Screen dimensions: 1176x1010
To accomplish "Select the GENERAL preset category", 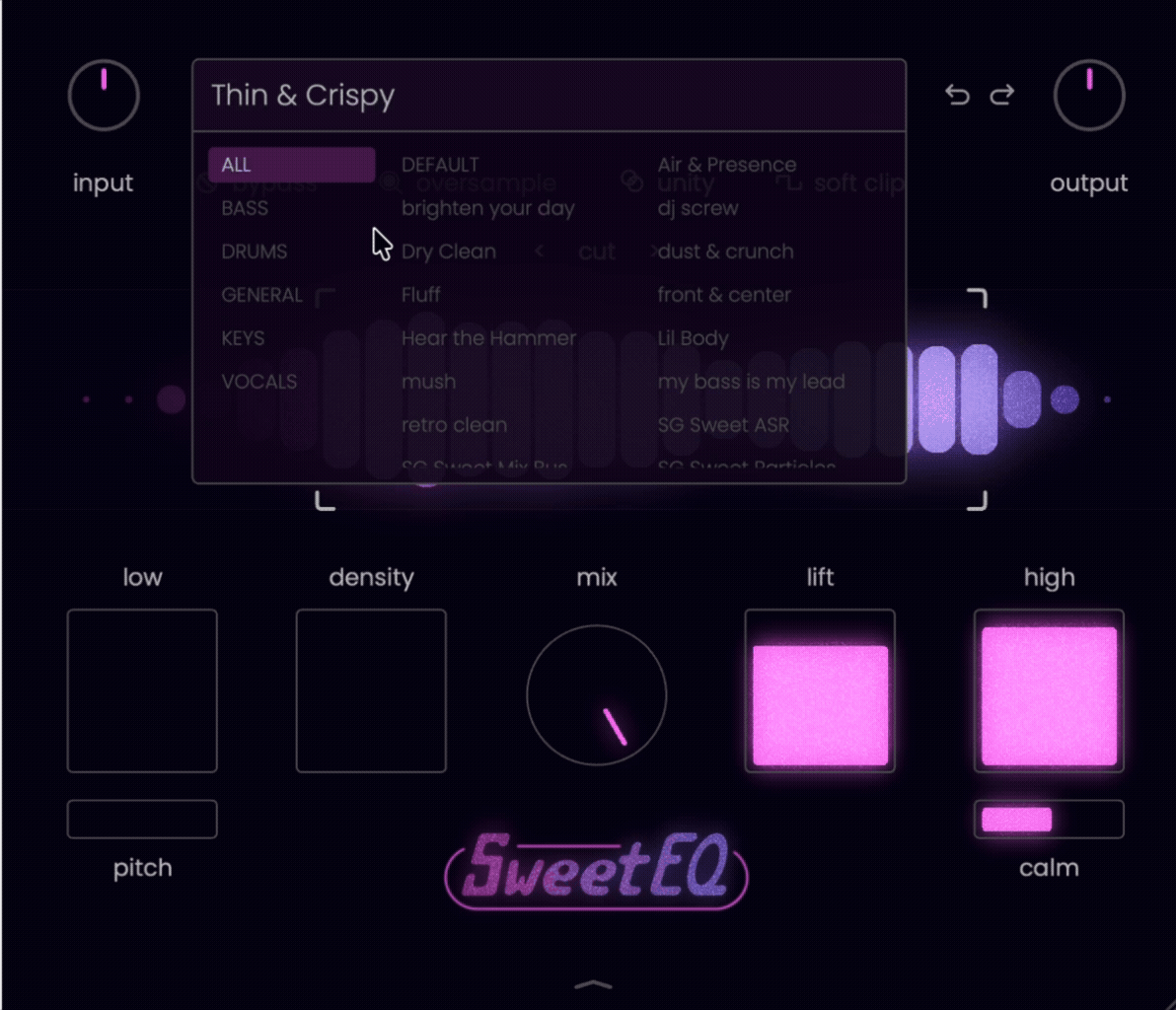I will coord(261,296).
